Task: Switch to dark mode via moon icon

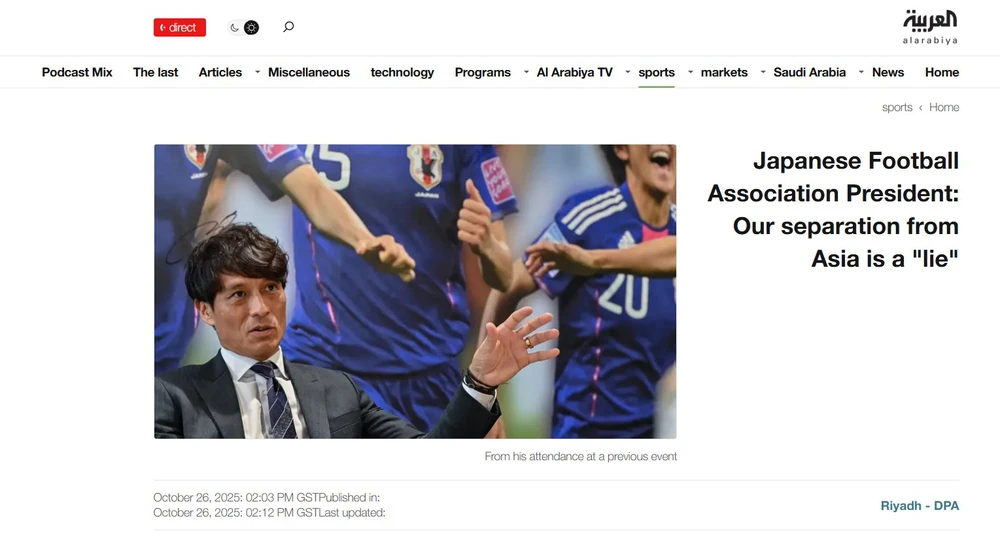Action: 235,27
